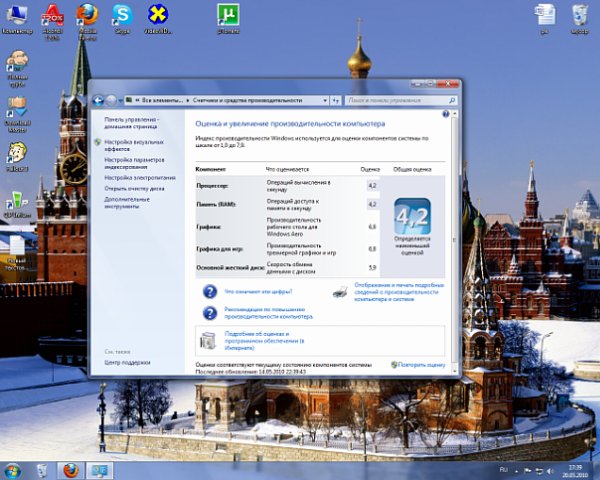
Task: Click the Control Panel search field
Action: [x=401, y=101]
